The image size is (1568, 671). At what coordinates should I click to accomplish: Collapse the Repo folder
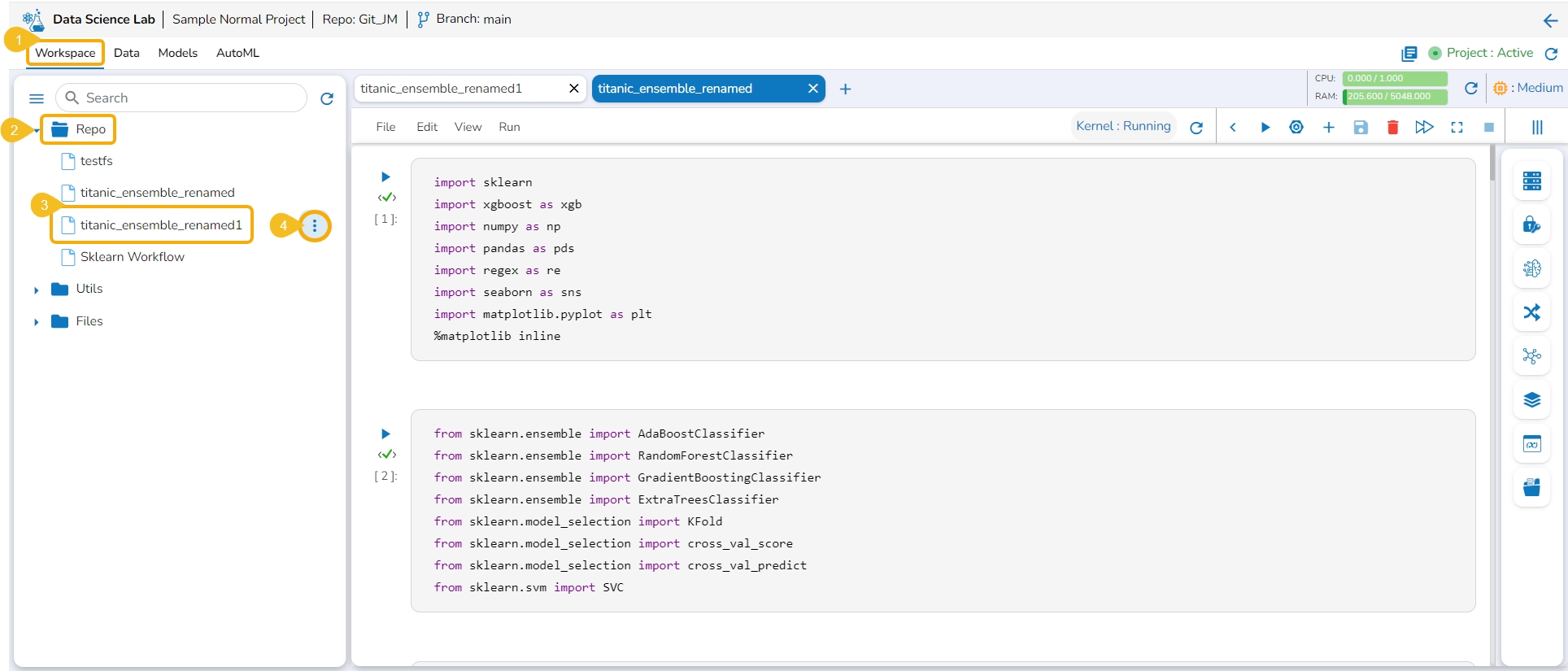(x=37, y=130)
